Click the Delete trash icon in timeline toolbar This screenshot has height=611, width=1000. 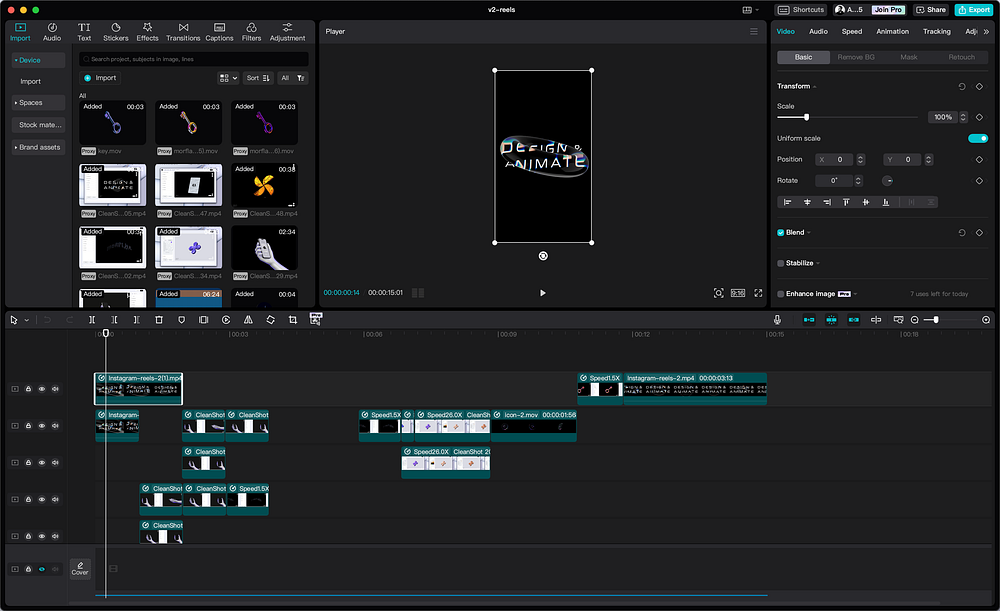tap(159, 320)
